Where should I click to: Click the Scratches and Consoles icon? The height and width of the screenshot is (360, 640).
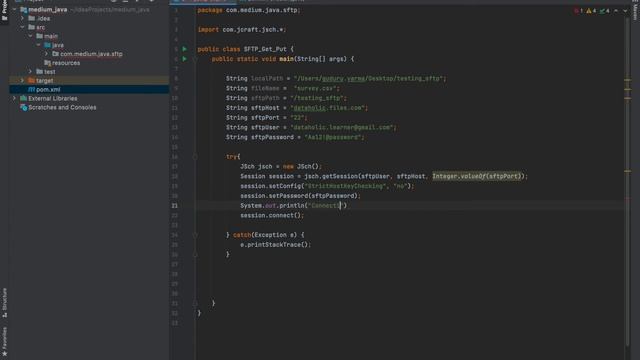point(24,107)
